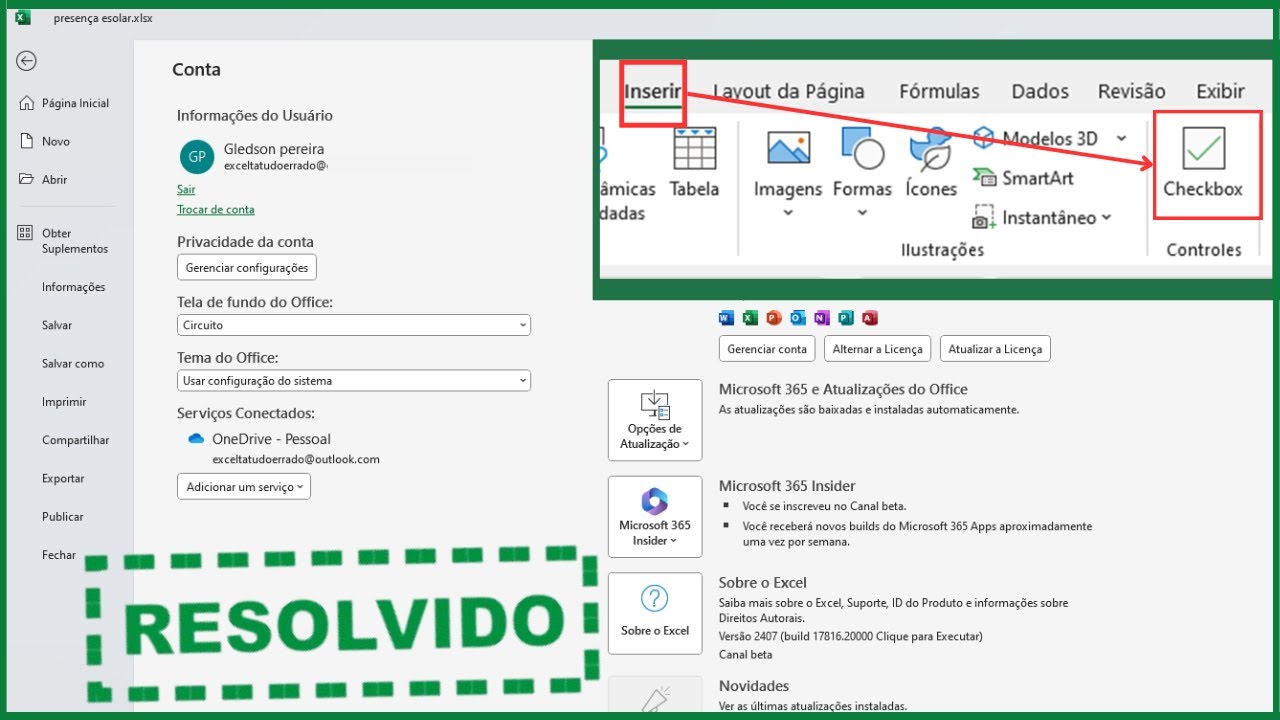Select Exportar in the sidebar
This screenshot has height=720, width=1280.
pyautogui.click(x=63, y=478)
